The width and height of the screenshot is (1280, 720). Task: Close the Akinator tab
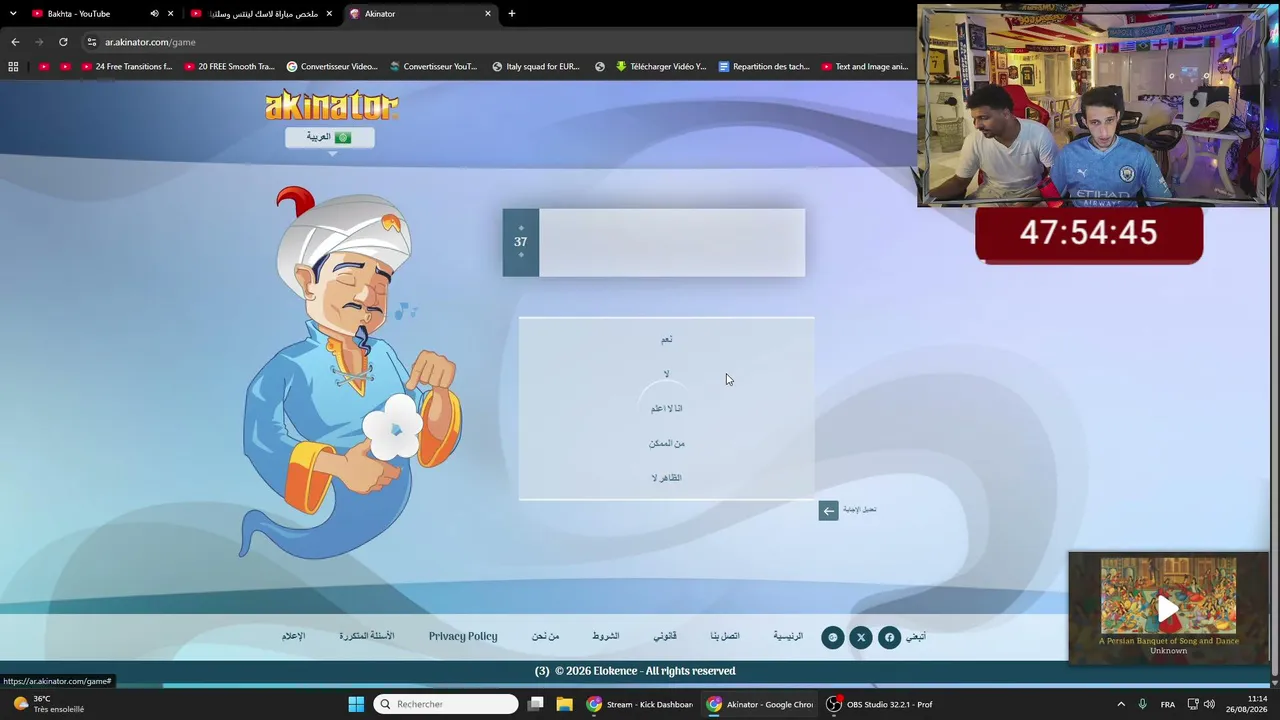tap(488, 14)
